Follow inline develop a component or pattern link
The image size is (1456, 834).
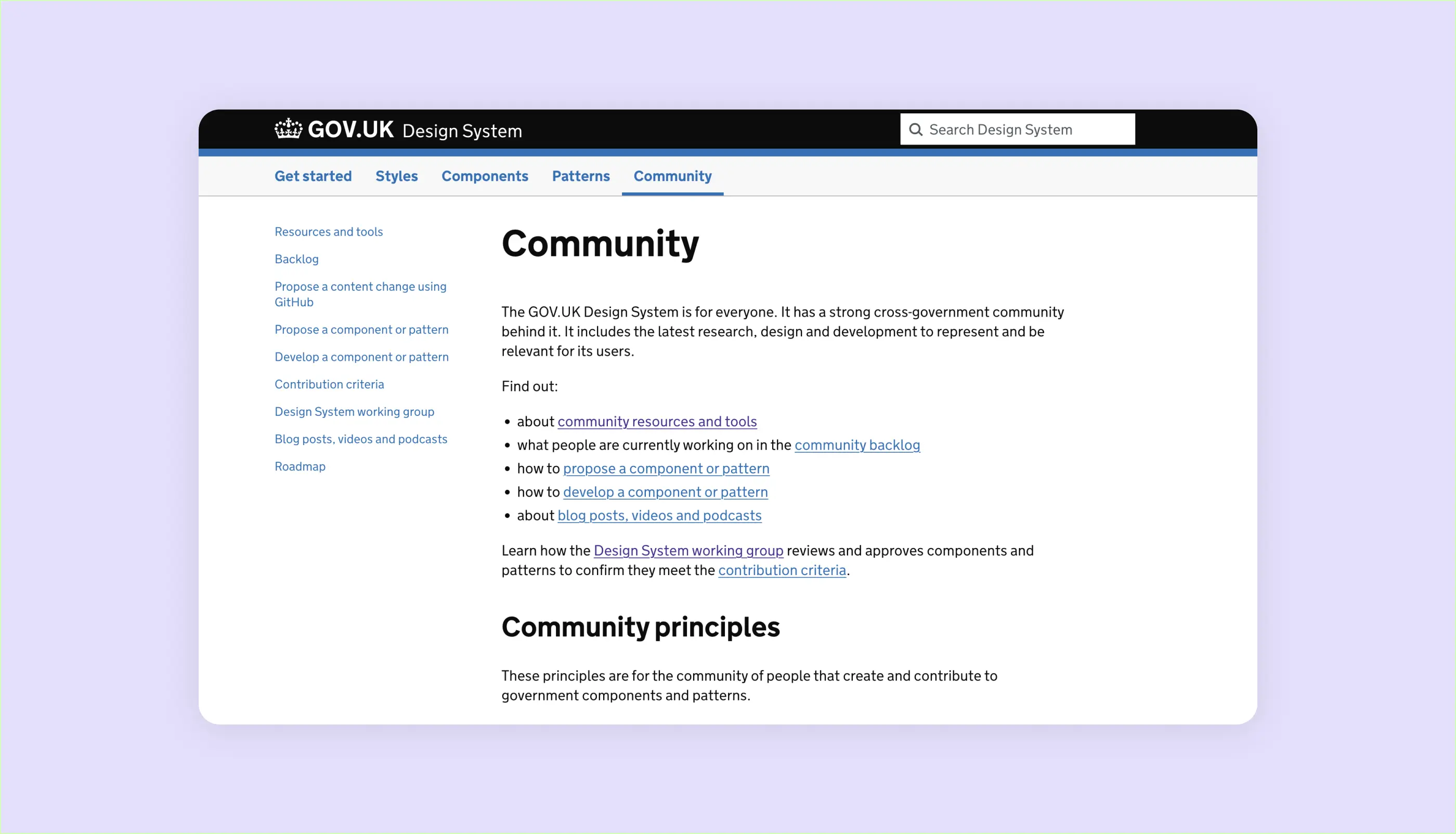pyautogui.click(x=665, y=492)
